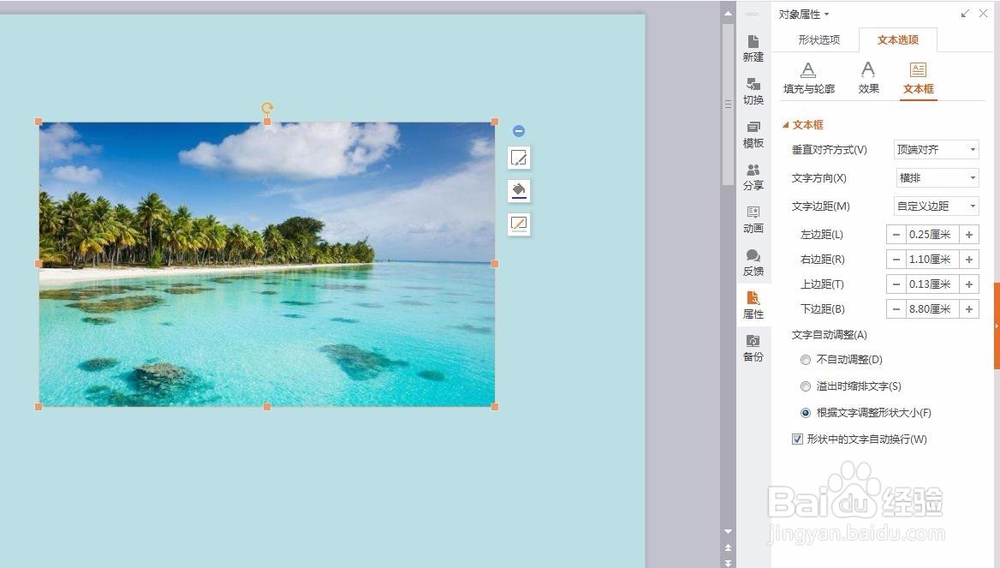Click the outline icon beside image
The height and width of the screenshot is (568, 1000).
point(518,224)
